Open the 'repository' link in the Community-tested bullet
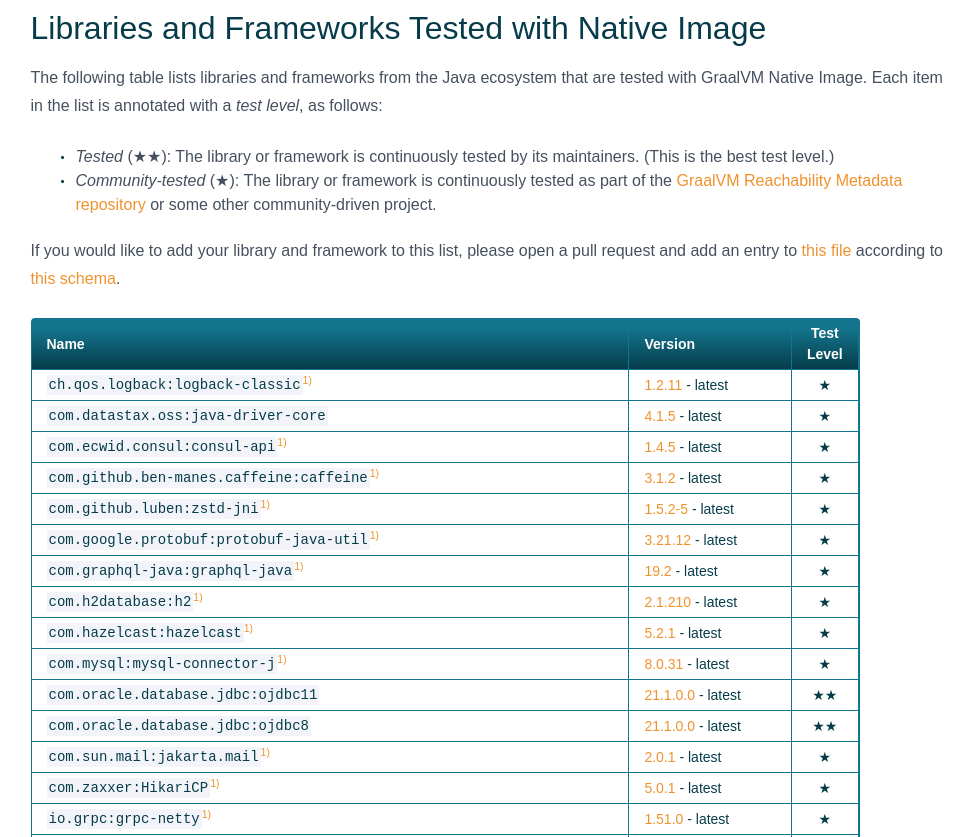The image size is (956, 837). [110, 204]
